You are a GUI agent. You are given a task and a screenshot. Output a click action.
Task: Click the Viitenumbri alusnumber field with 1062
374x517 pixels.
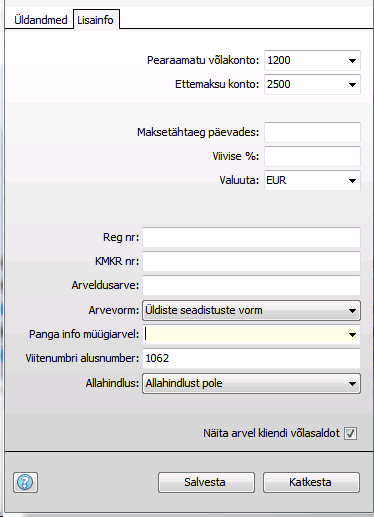pos(251,358)
